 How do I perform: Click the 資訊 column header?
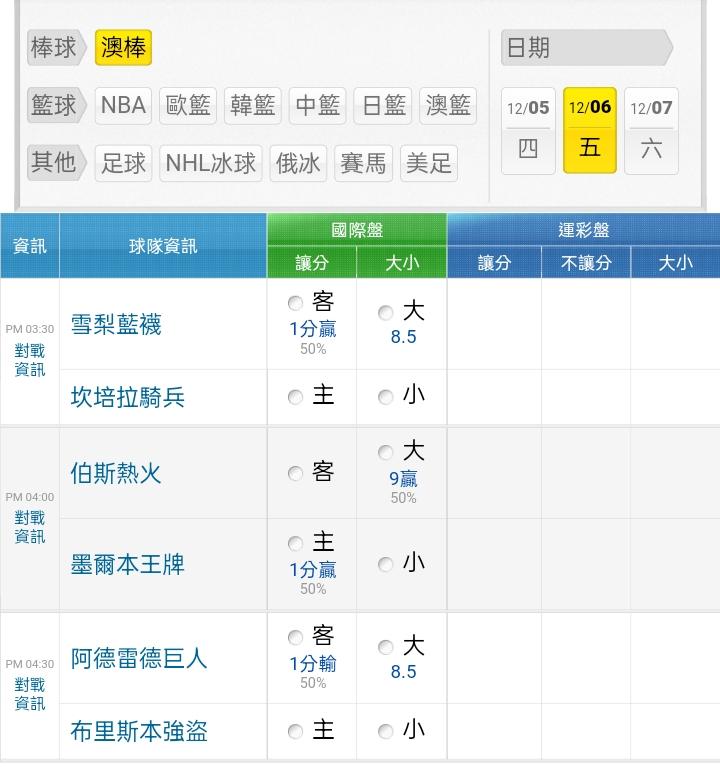30,246
